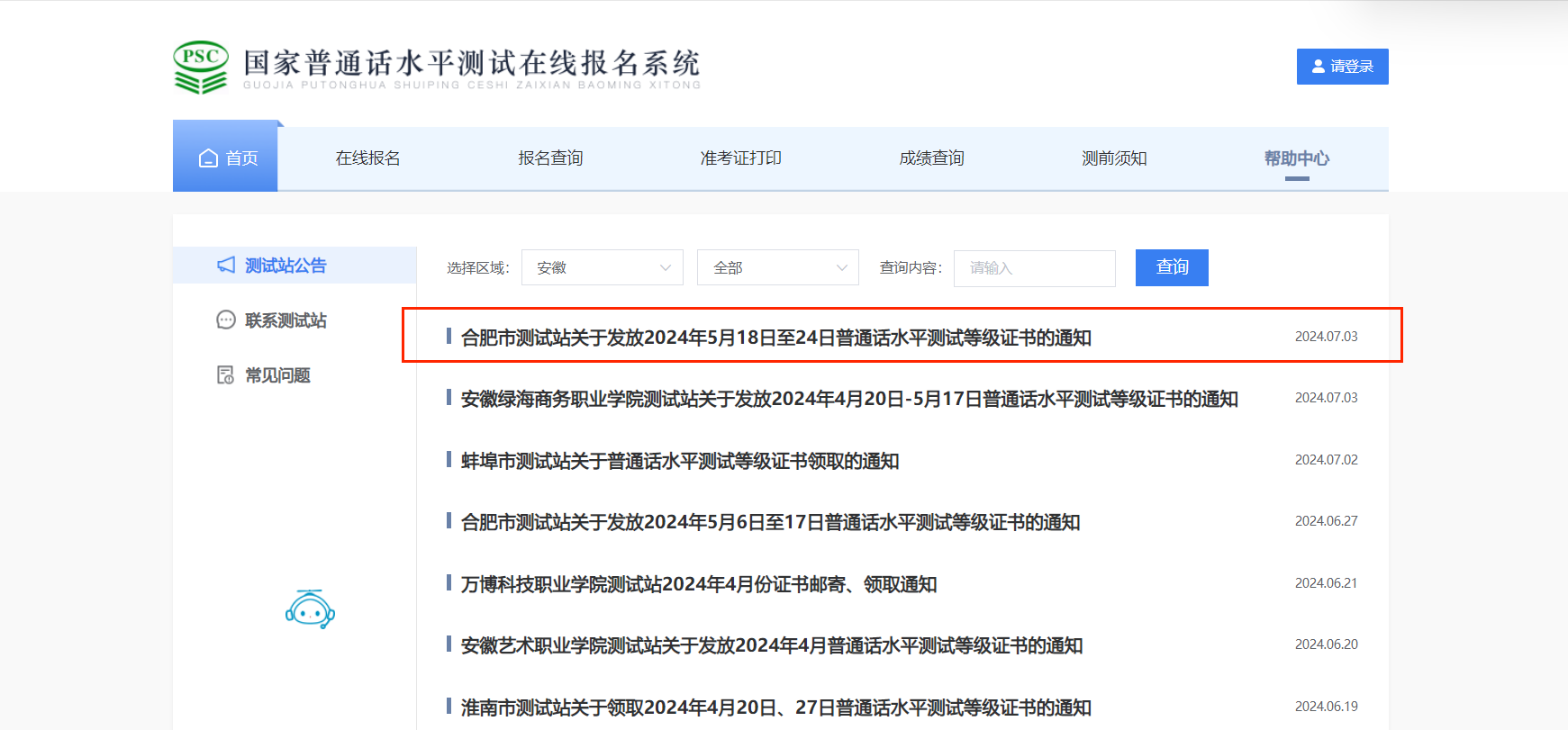The image size is (1568, 730).
Task: Open the 全部 city dropdown
Action: (778, 267)
